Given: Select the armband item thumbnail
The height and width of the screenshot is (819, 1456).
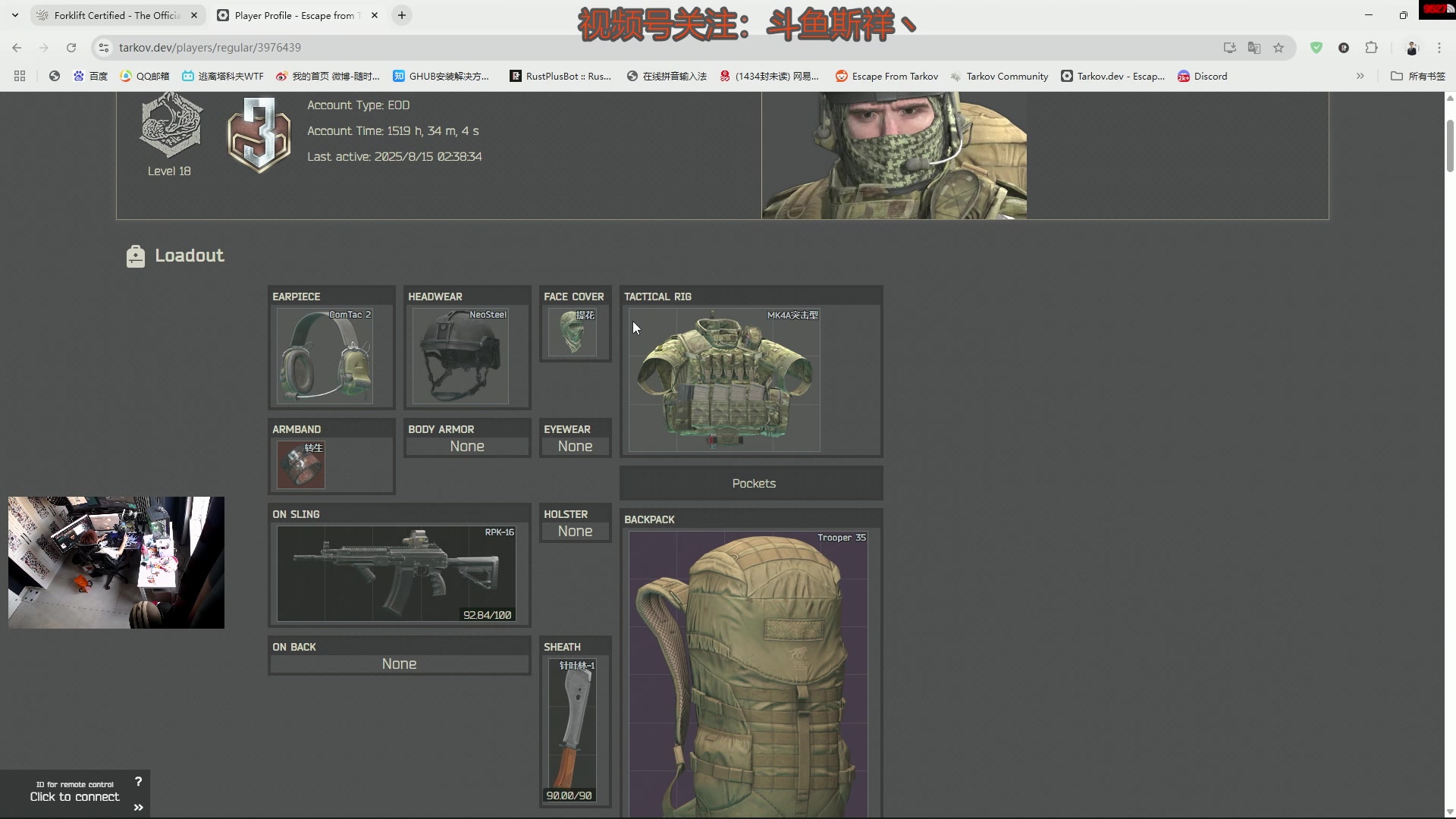Looking at the screenshot, I should point(301,465).
